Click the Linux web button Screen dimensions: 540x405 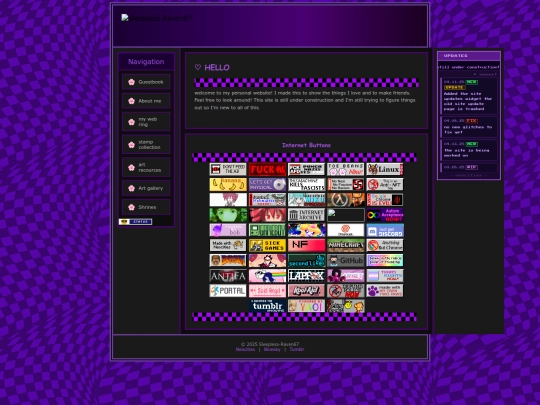(385, 169)
